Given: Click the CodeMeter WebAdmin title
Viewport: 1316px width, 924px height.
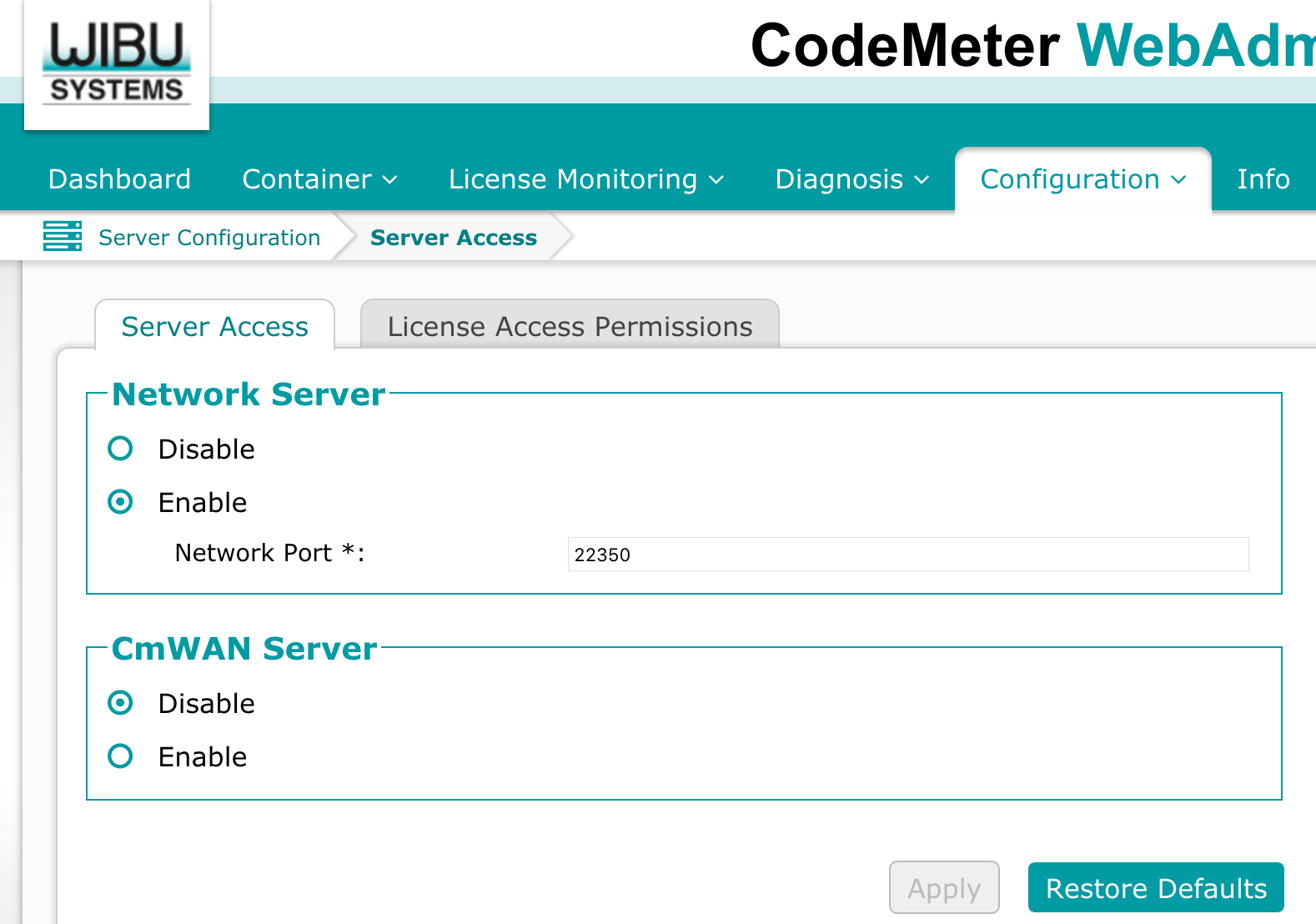Looking at the screenshot, I should click(1032, 45).
